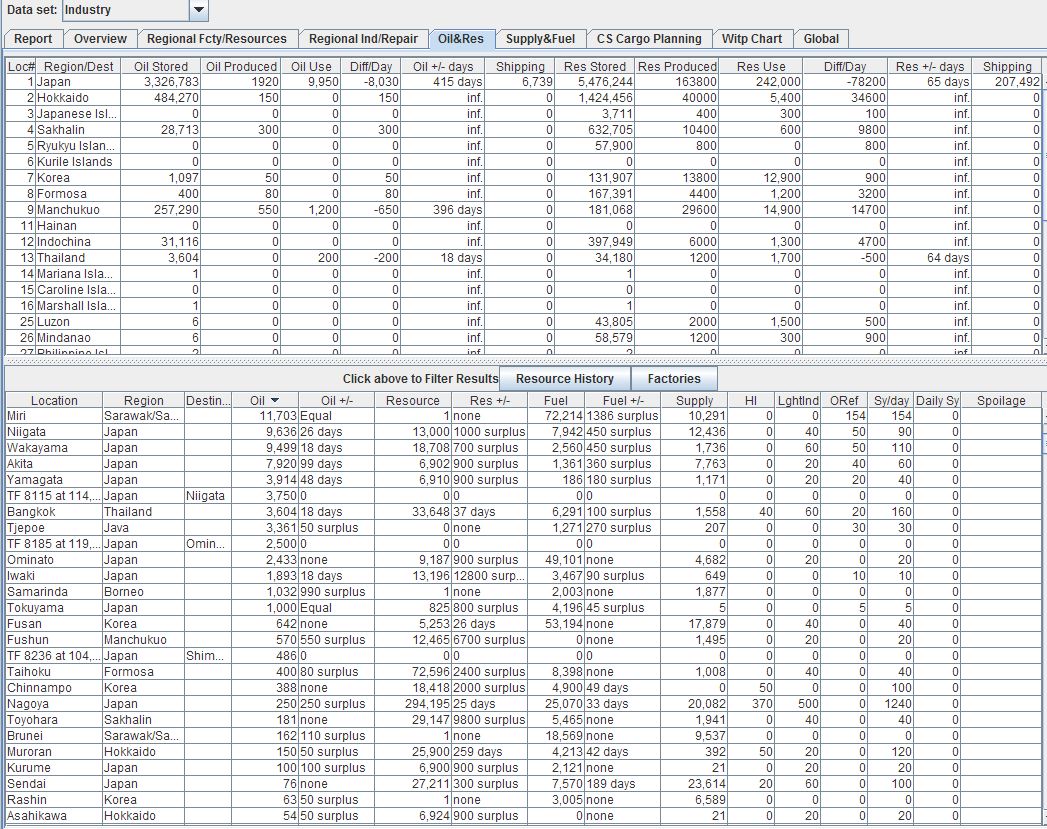Click the Iwaki location row
The width and height of the screenshot is (1047, 829).
(x=524, y=576)
